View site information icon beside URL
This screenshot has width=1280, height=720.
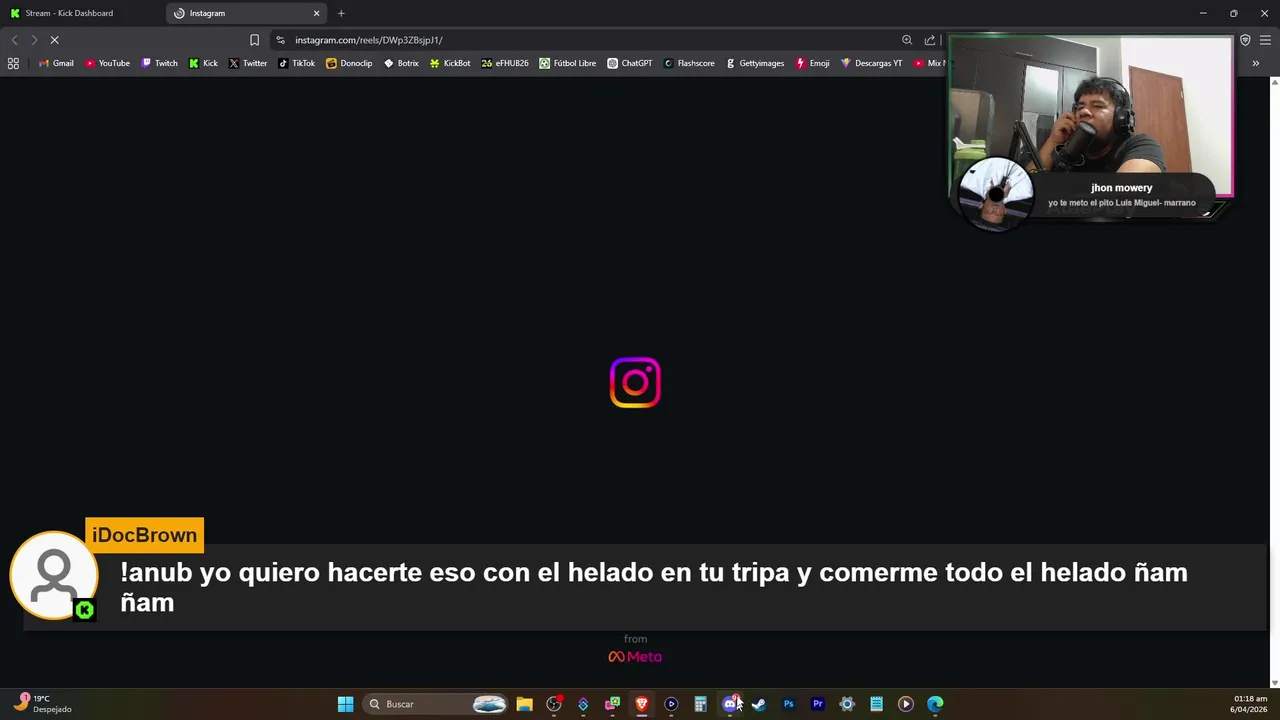point(280,40)
